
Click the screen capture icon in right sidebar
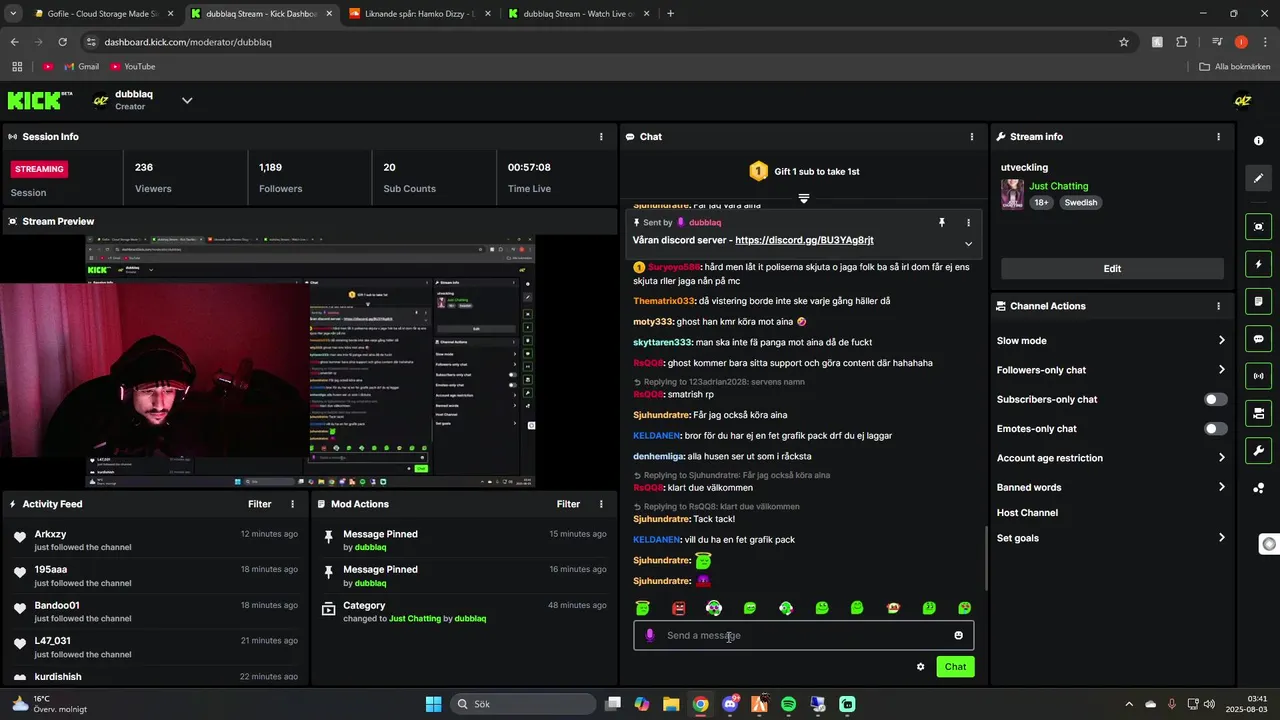coord(1259,227)
